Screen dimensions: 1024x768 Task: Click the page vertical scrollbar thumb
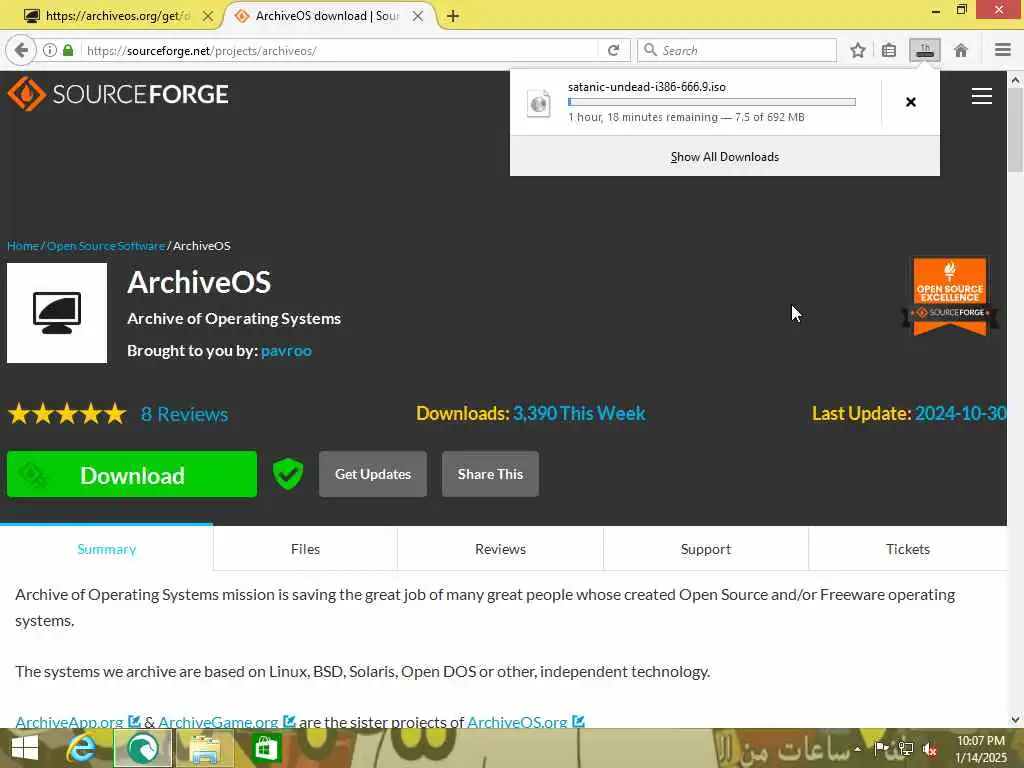coord(1015,131)
